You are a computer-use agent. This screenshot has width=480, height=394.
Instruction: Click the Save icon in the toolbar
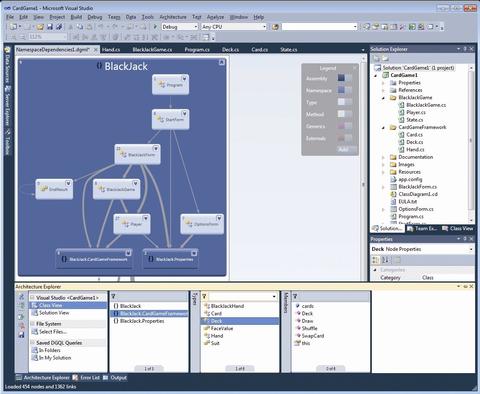coord(50,27)
